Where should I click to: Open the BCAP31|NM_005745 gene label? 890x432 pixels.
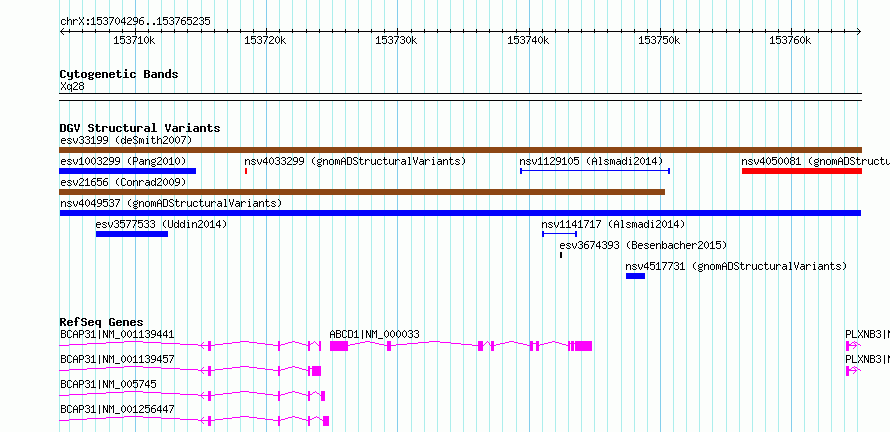(108, 384)
